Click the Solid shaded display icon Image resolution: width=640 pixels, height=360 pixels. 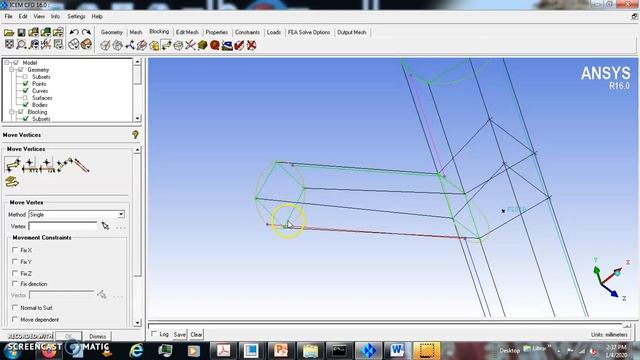[86, 44]
